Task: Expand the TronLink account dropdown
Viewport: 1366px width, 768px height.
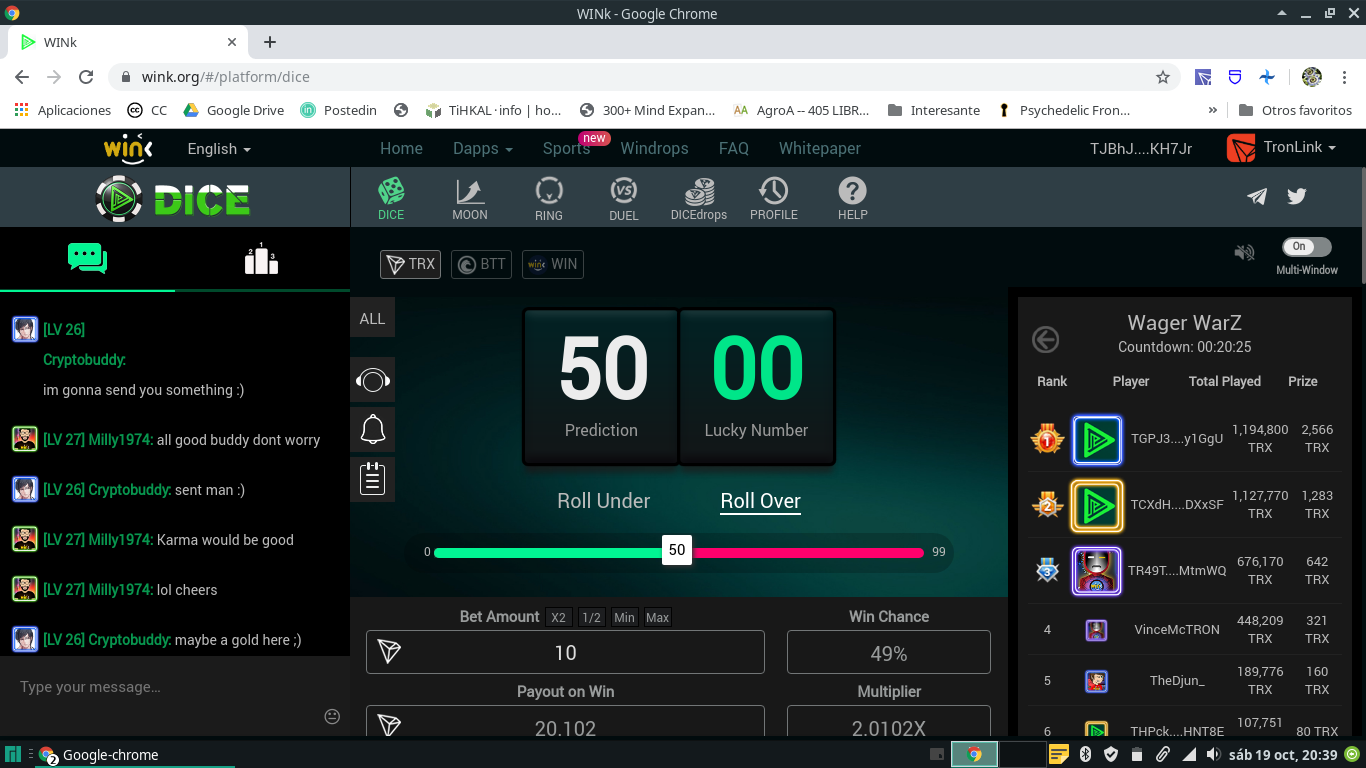Action: click(1282, 147)
